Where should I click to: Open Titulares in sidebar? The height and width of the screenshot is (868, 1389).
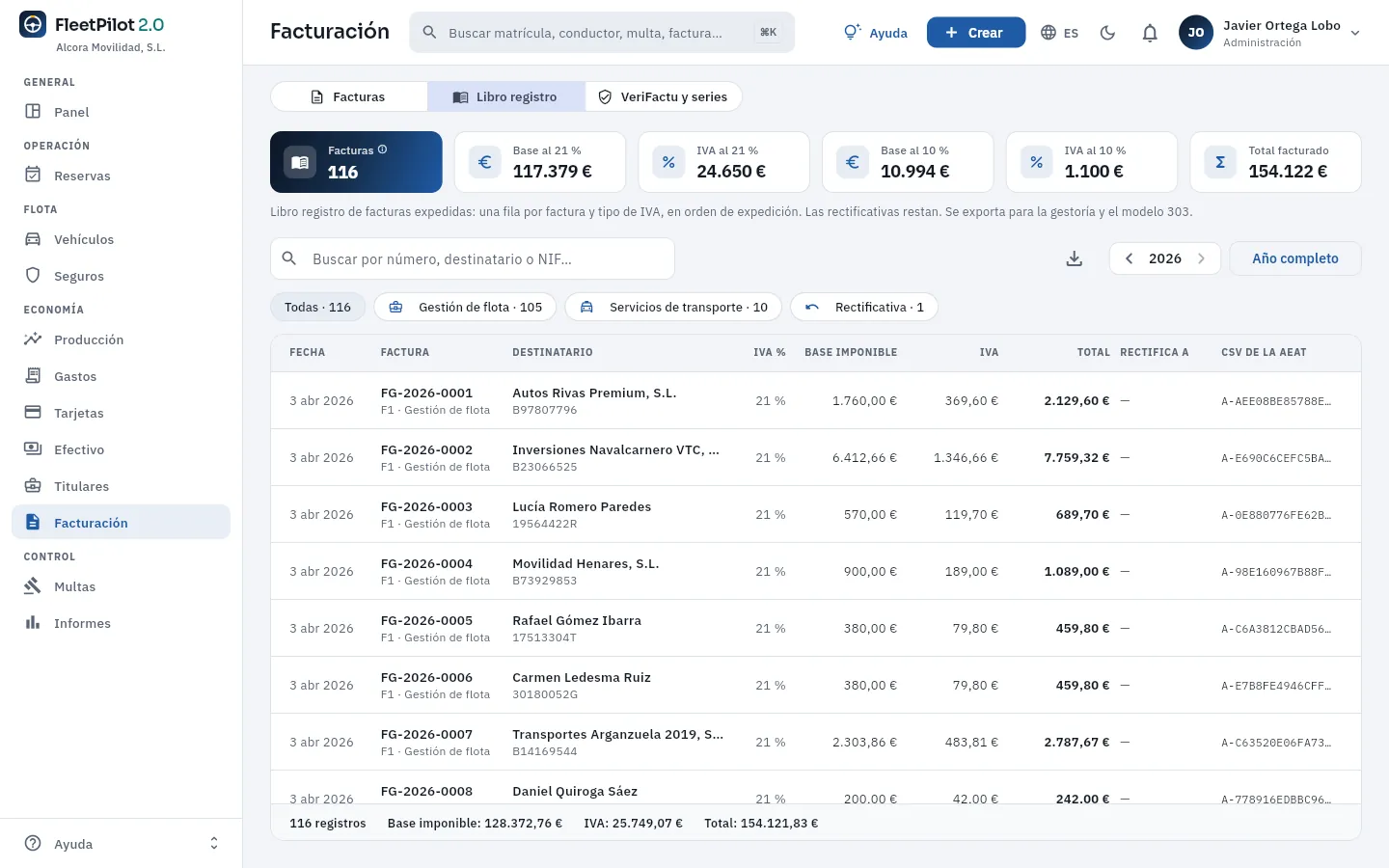(122, 486)
